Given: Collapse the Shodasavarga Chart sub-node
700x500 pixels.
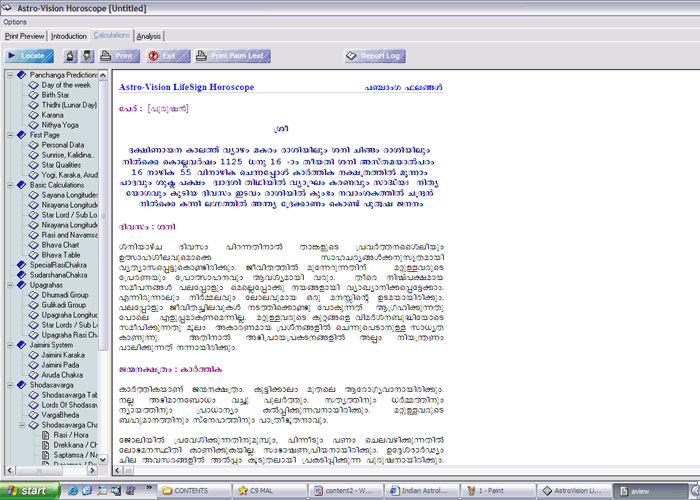Looking at the screenshot, I should click(x=22, y=425).
